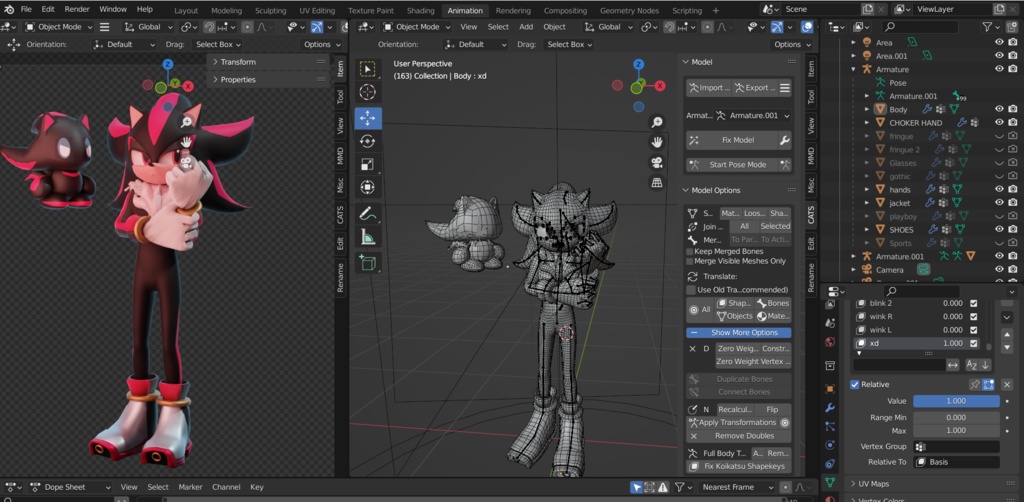Click the Fix Model button
Viewport: 1024px width, 502px height.
coord(731,140)
